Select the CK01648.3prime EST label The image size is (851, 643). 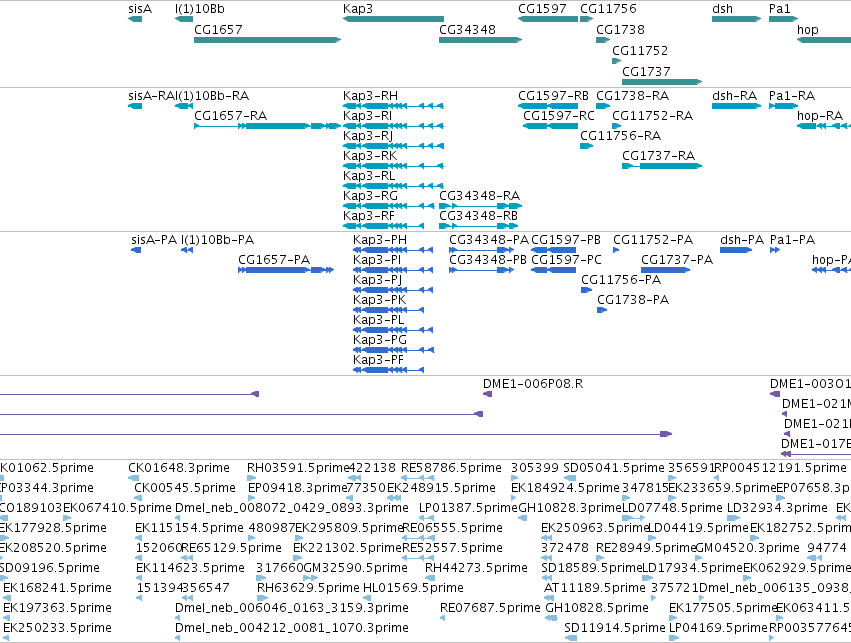point(179,468)
